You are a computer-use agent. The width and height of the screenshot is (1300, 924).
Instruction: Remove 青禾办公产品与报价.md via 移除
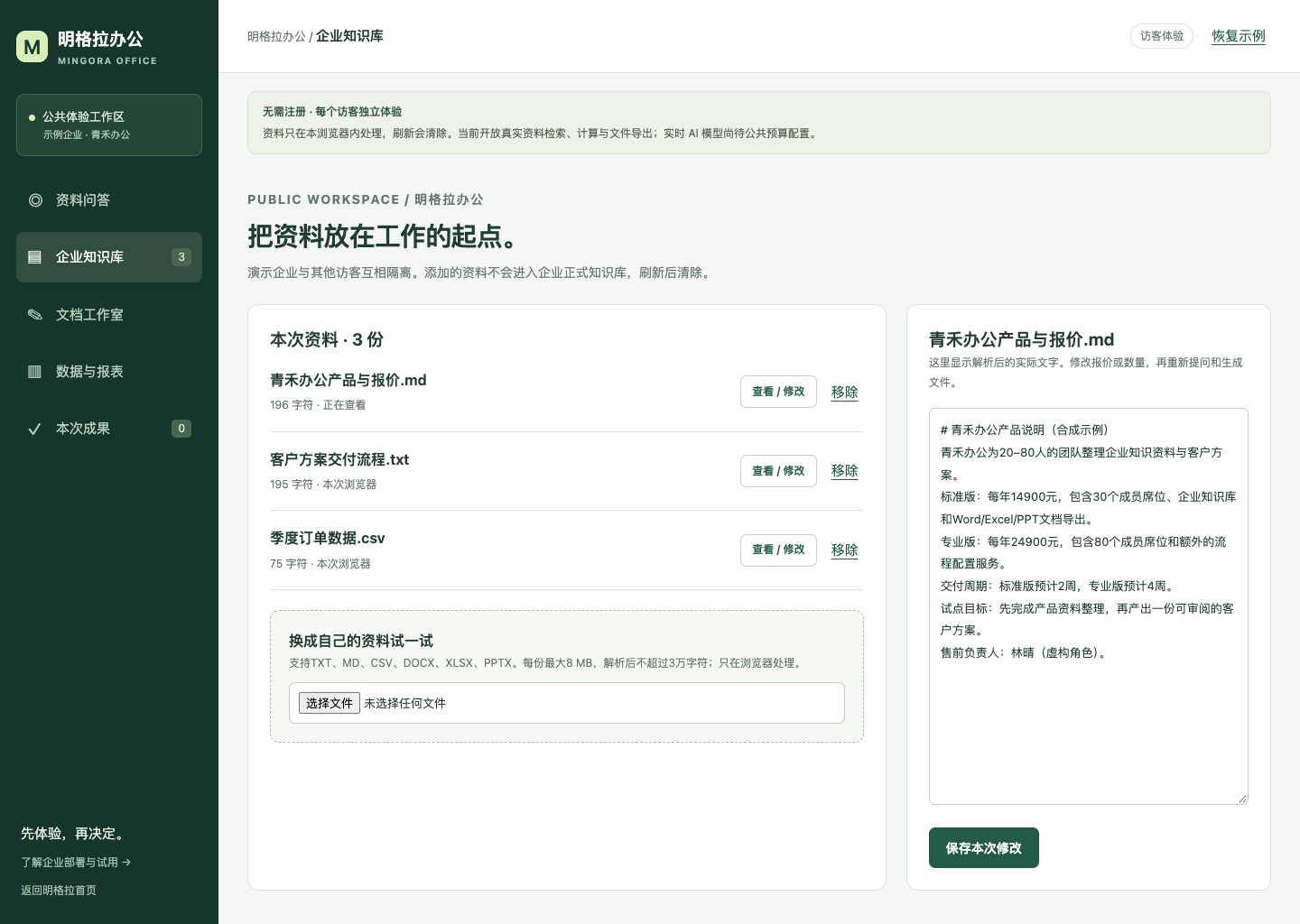pyautogui.click(x=845, y=392)
